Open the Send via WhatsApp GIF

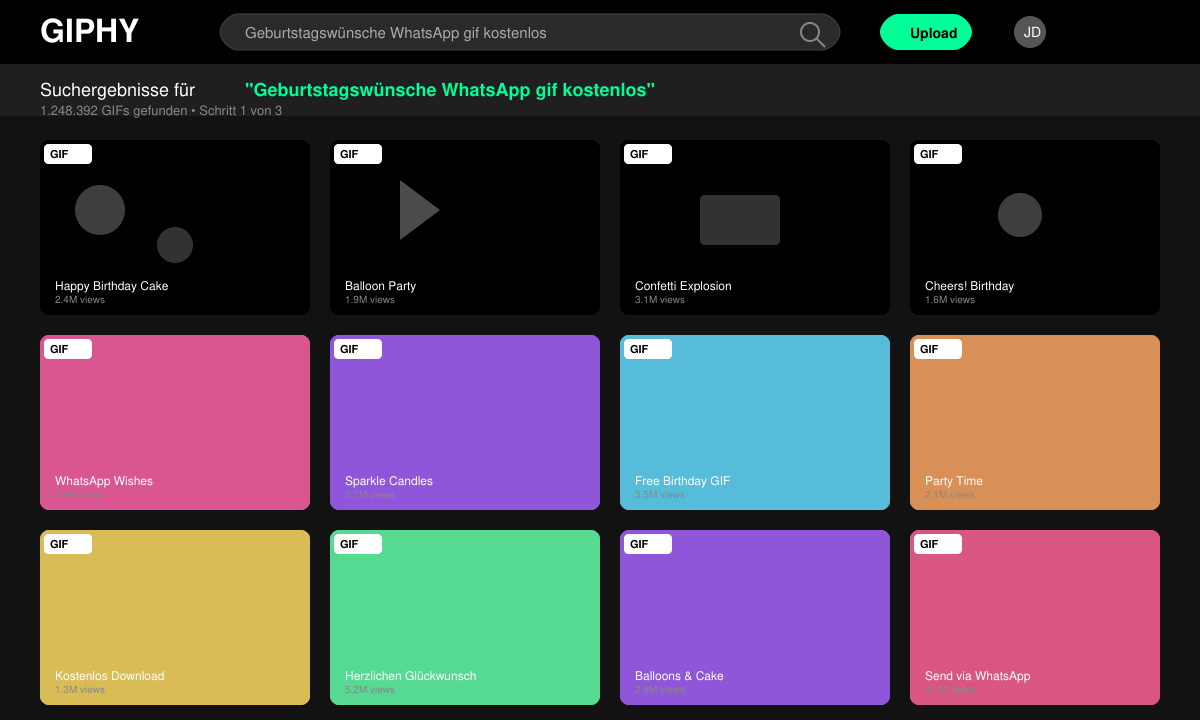coord(1035,617)
